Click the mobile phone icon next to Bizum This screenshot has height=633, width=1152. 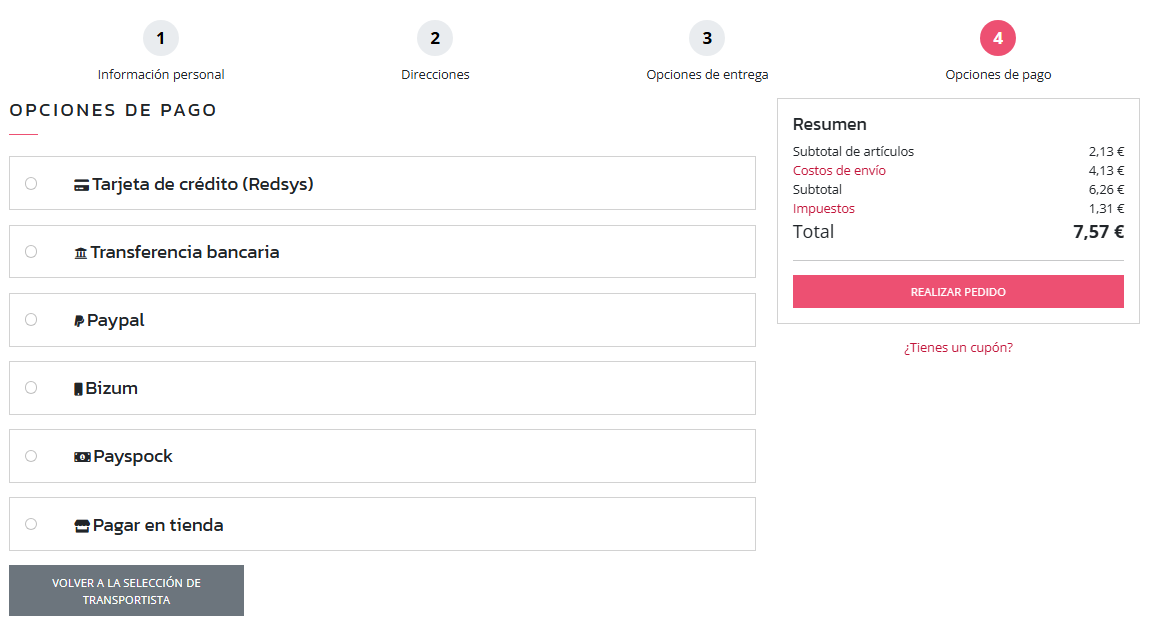(x=78, y=389)
